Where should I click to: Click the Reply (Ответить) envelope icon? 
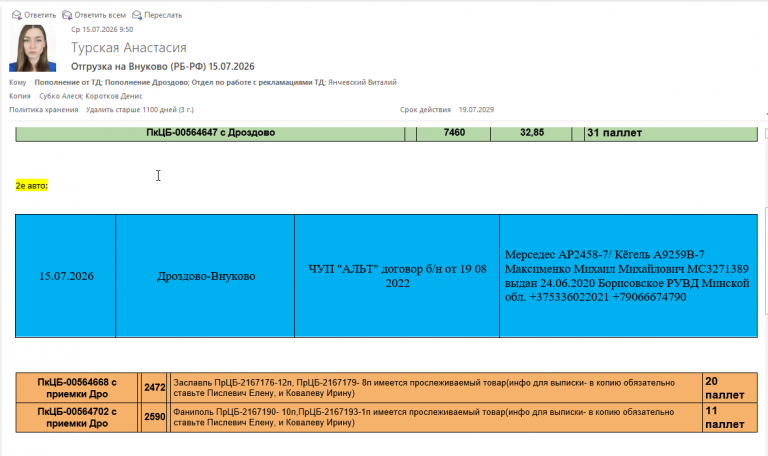(x=17, y=15)
